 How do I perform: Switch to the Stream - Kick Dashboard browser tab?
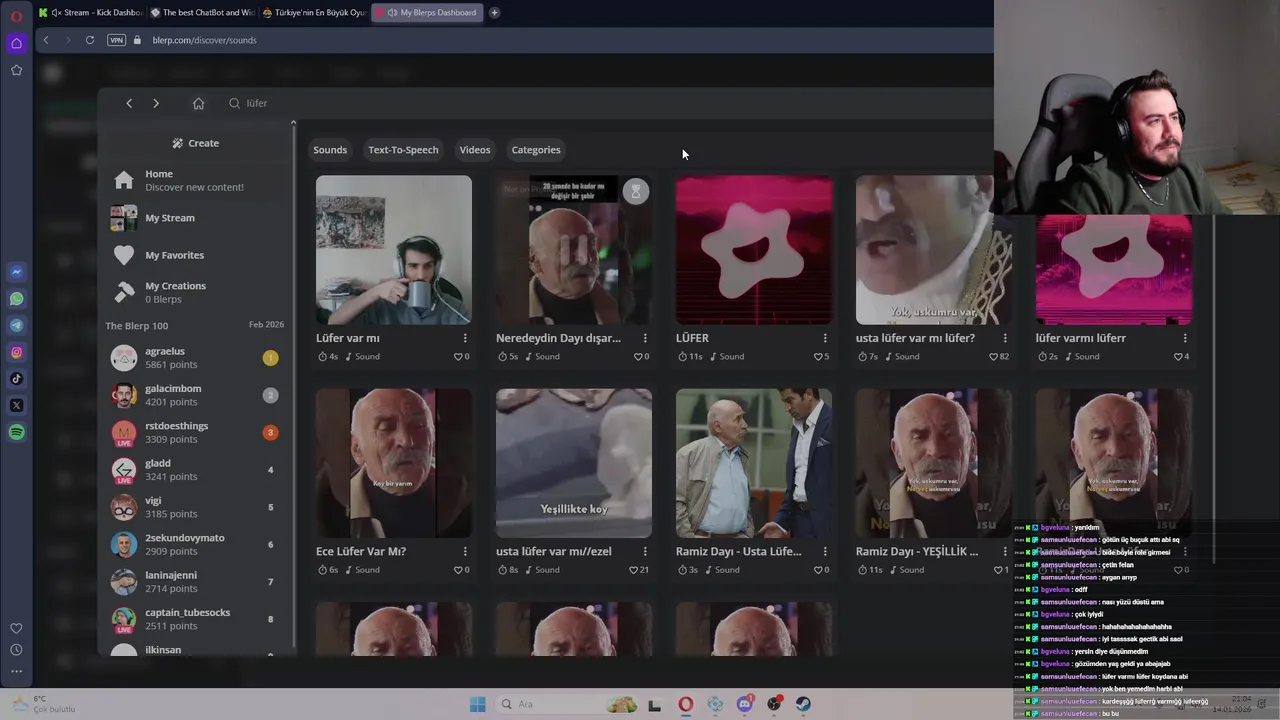90,13
